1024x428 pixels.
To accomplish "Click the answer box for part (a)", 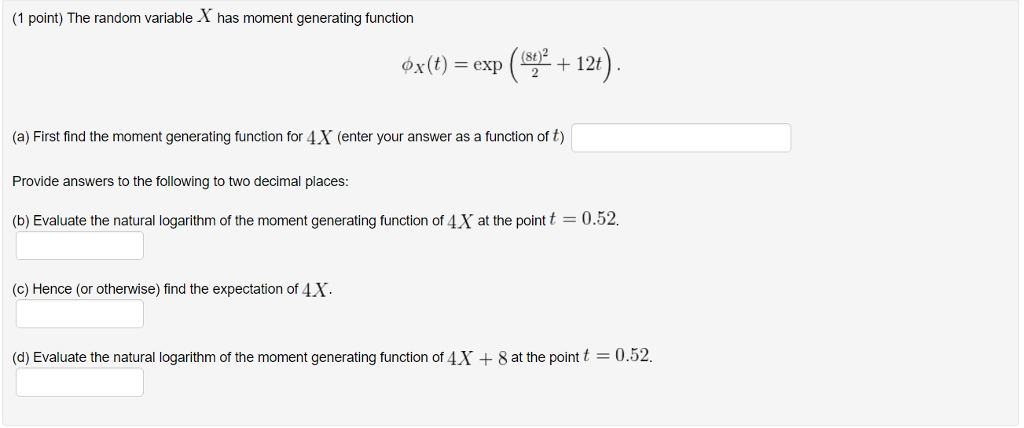I will (x=681, y=138).
